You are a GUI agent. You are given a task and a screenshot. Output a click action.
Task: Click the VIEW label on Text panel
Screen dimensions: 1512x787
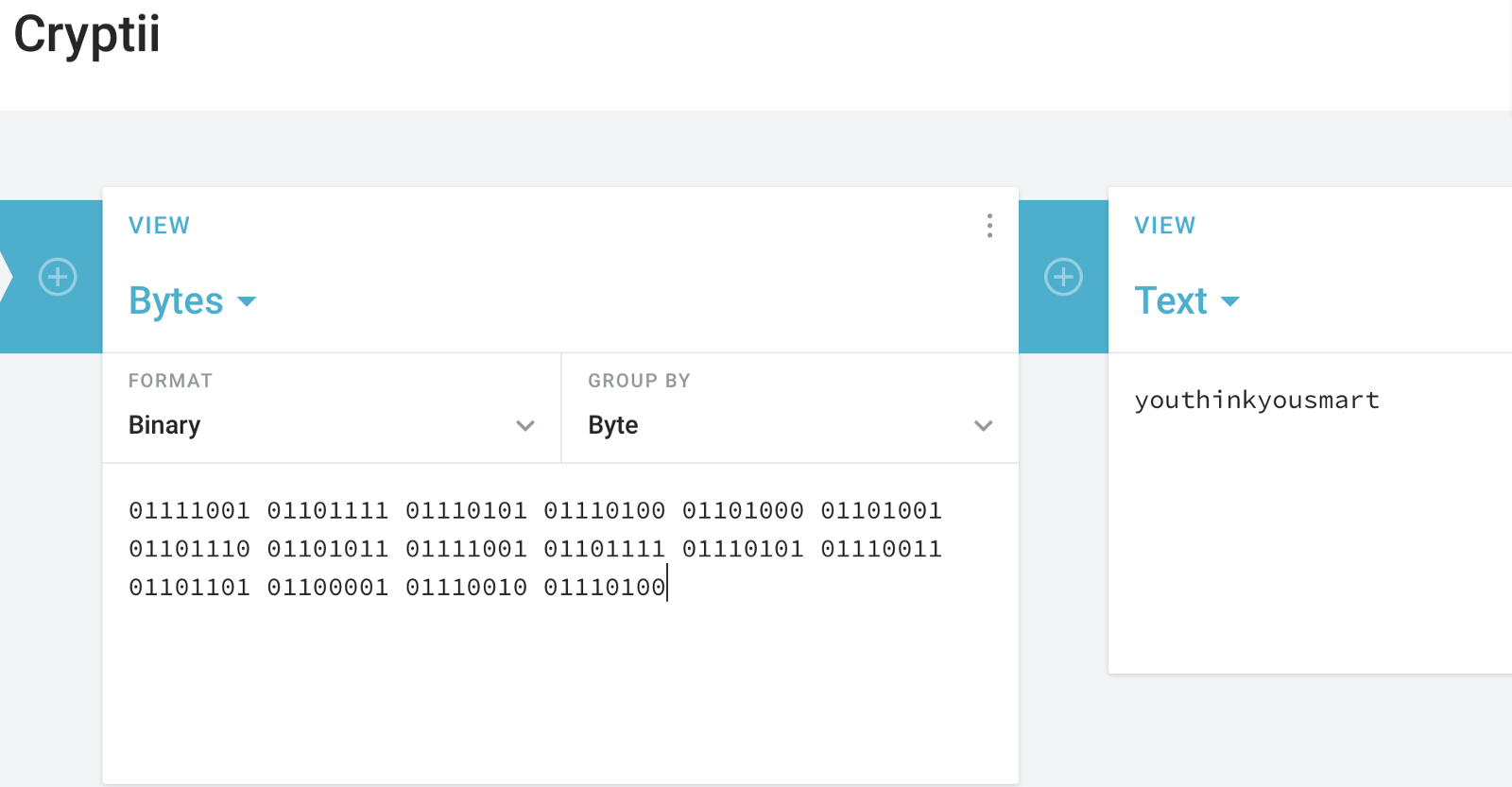pyautogui.click(x=1165, y=226)
